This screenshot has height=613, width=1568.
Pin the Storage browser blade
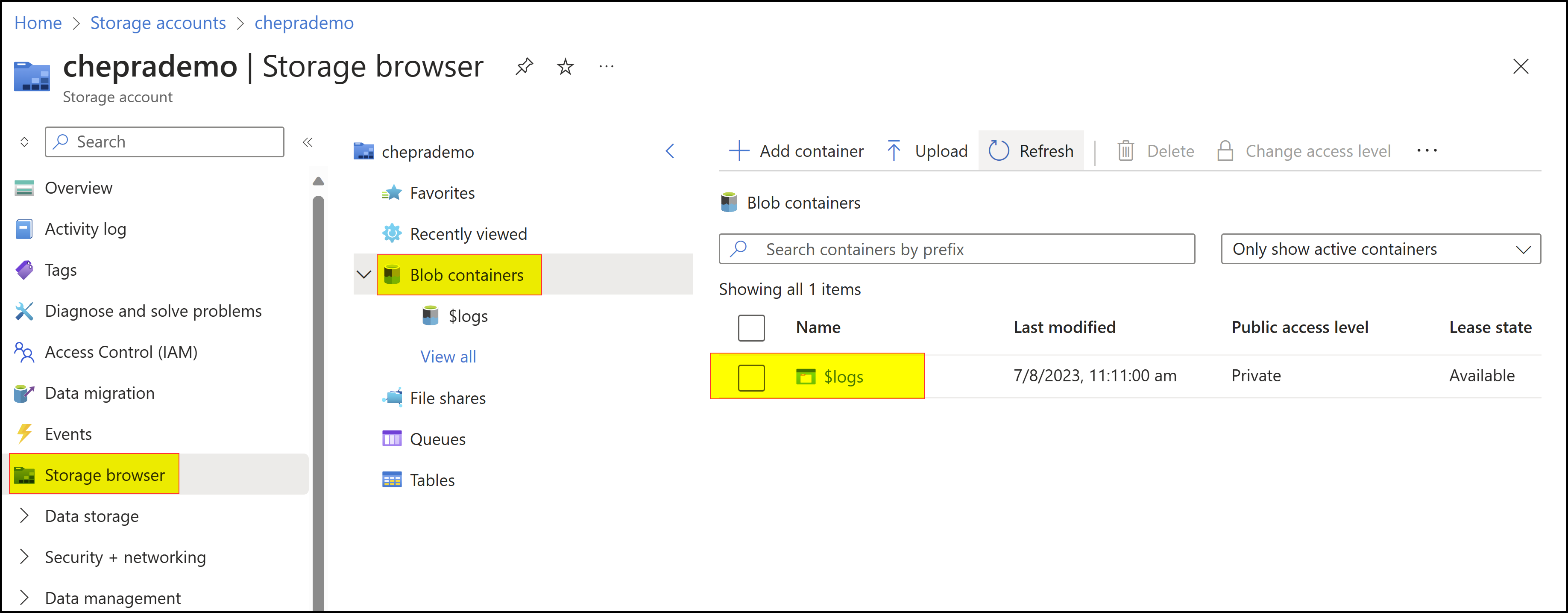tap(524, 66)
